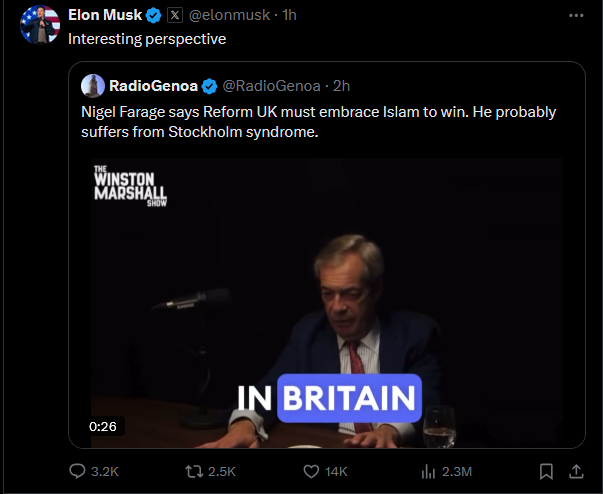603x494 pixels.
Task: Open the Elon Musk display name link
Action: (104, 16)
